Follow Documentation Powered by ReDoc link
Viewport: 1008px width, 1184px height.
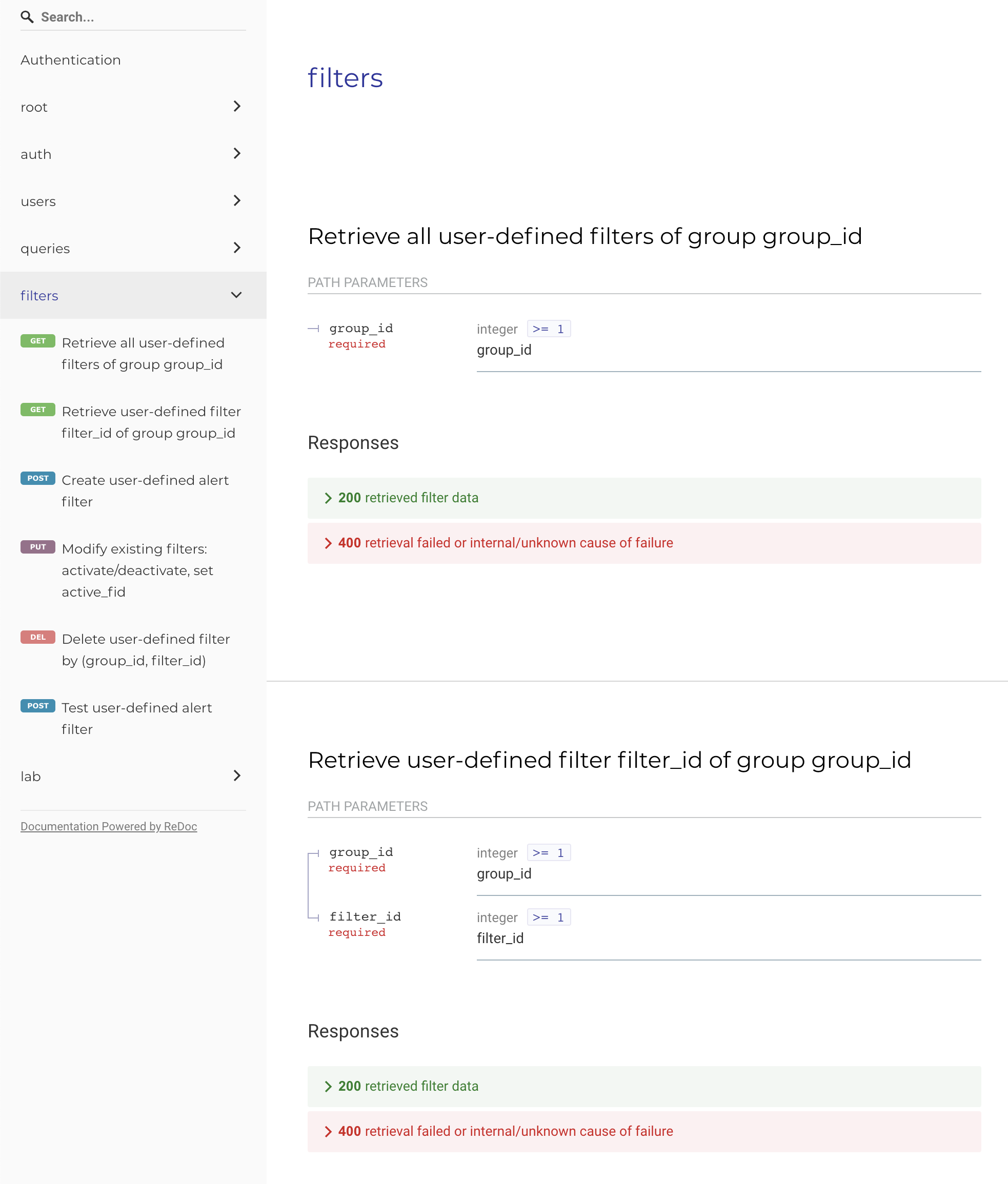click(x=109, y=826)
